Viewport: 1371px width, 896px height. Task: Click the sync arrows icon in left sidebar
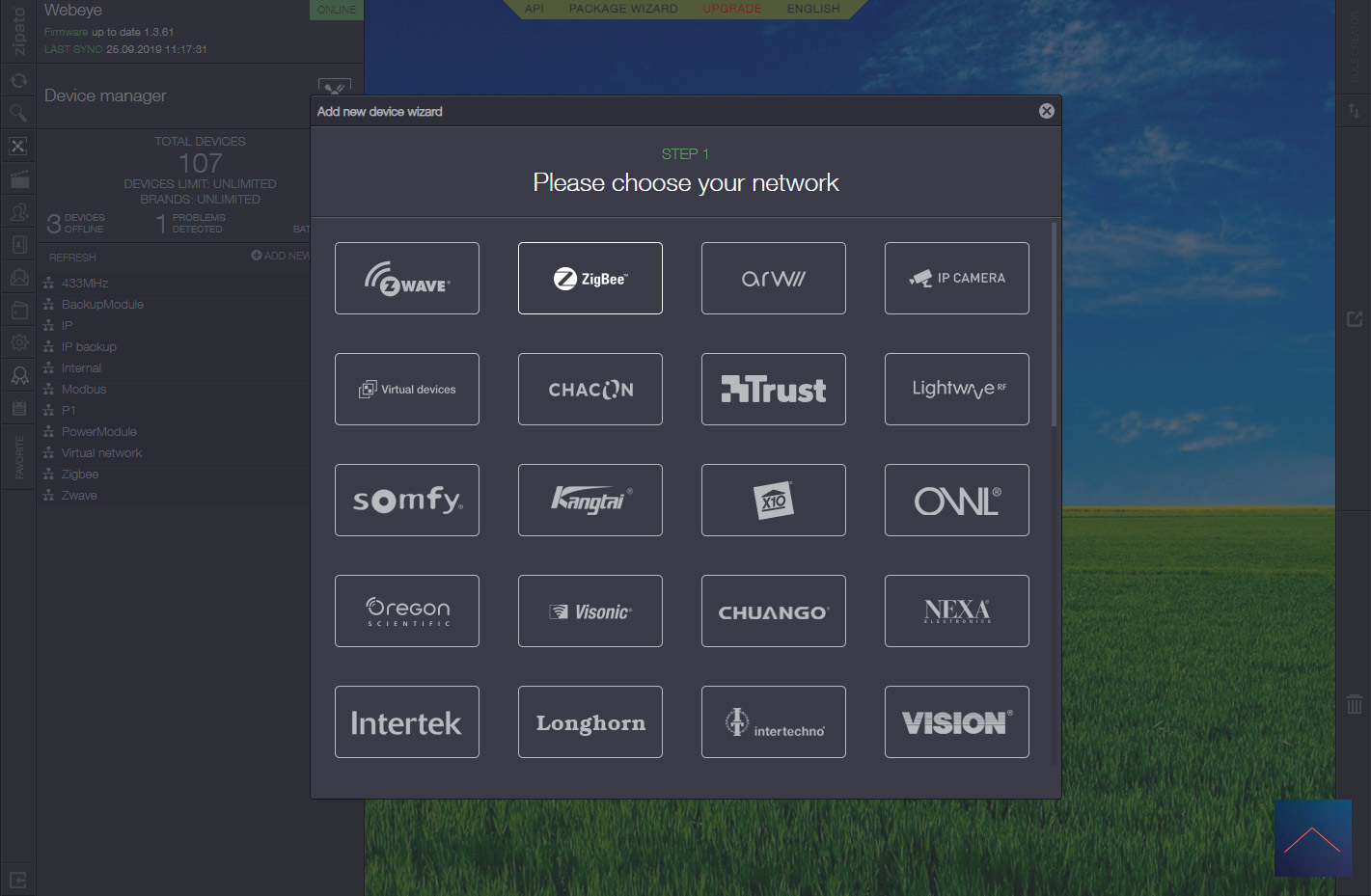[x=18, y=81]
